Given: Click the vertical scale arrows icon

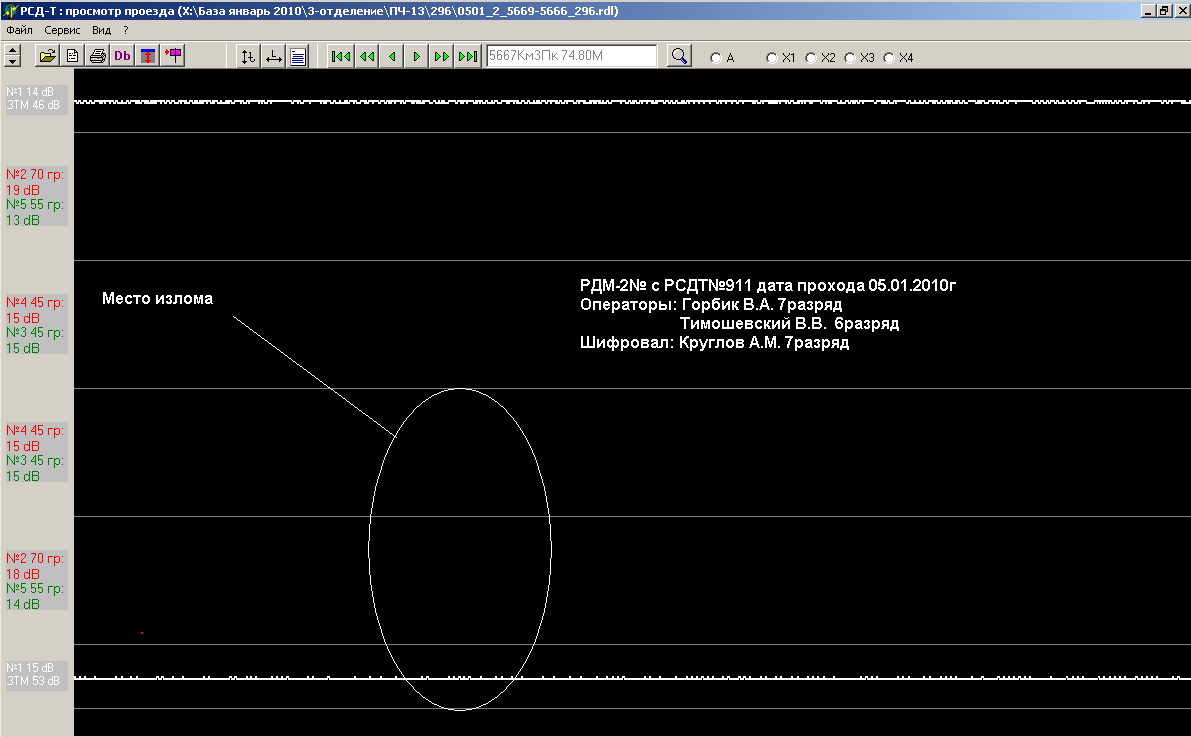Looking at the screenshot, I should [248, 56].
